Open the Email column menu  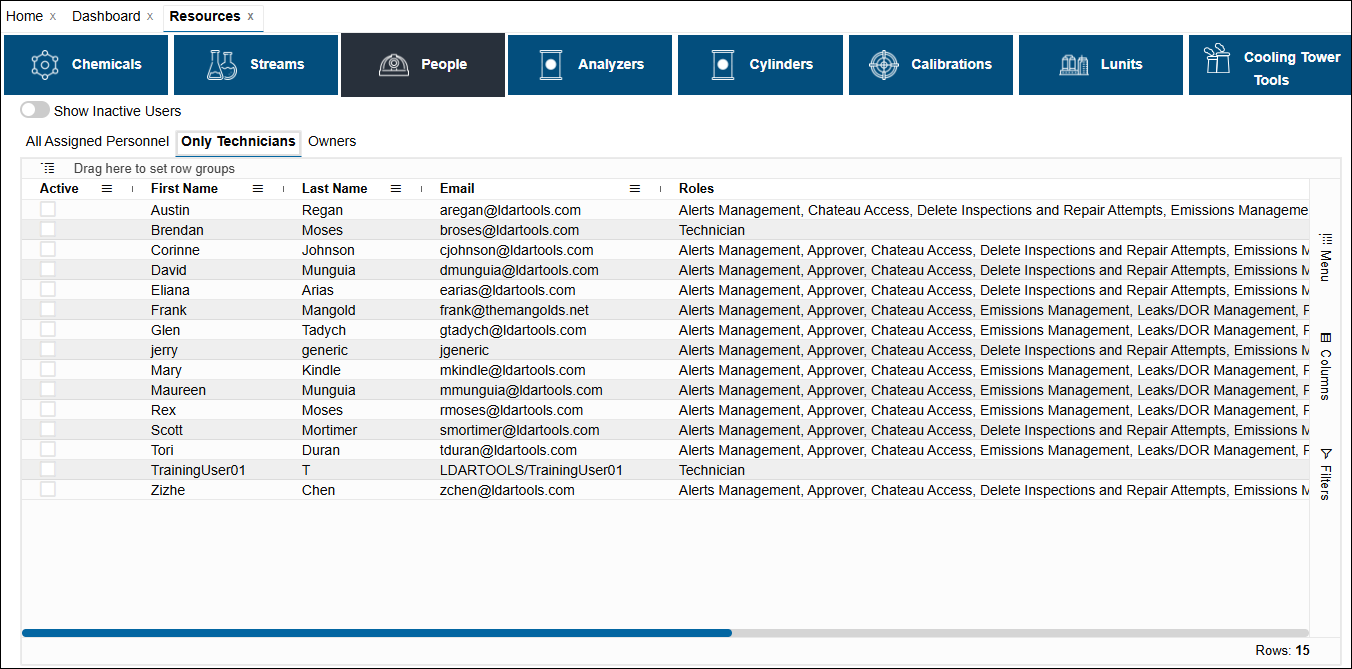tap(634, 188)
